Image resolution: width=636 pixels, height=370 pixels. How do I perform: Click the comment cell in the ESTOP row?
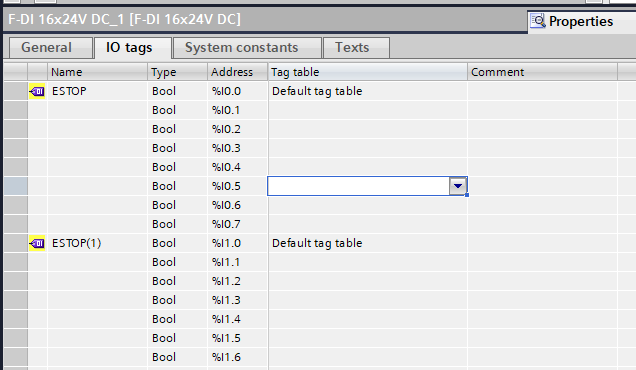[x=543, y=91]
